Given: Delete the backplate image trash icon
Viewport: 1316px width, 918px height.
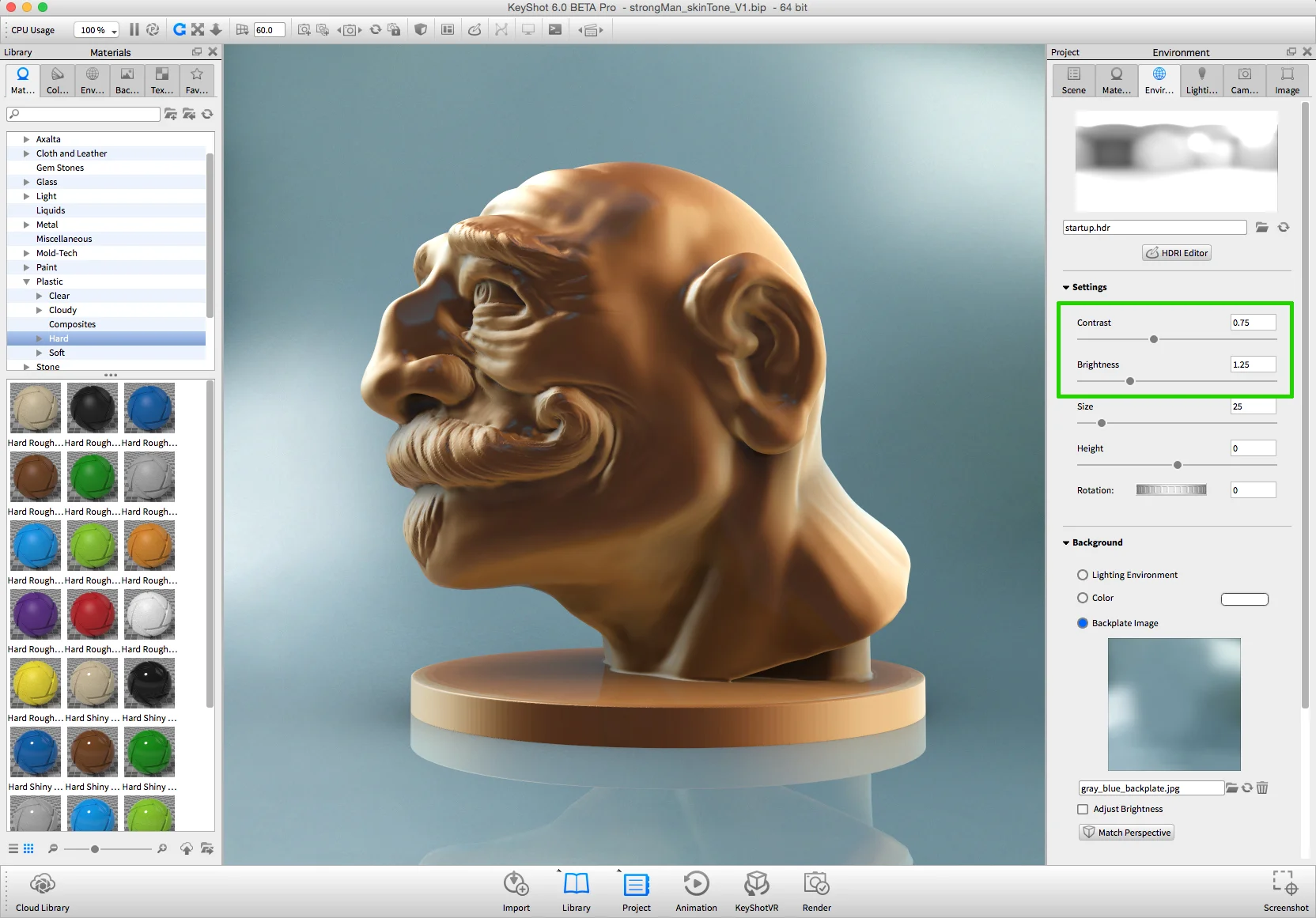Looking at the screenshot, I should 1262,788.
